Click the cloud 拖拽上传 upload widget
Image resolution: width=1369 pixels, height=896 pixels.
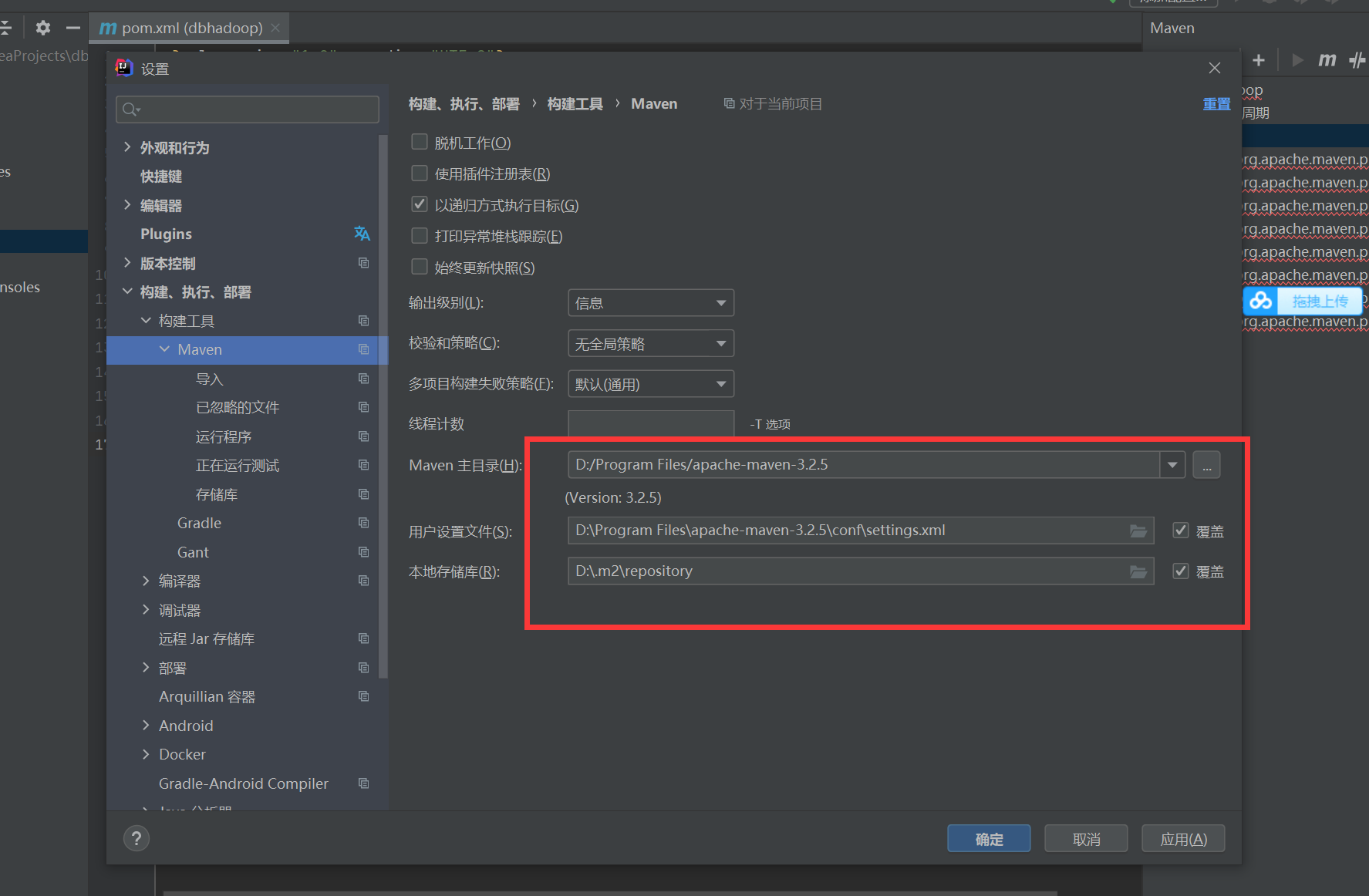[x=1302, y=301]
